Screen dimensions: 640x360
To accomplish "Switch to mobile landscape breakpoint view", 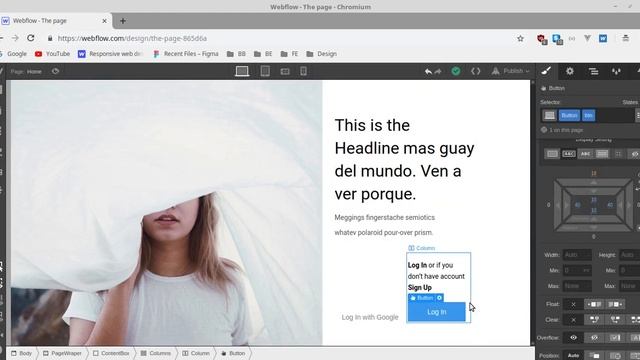I will point(285,71).
